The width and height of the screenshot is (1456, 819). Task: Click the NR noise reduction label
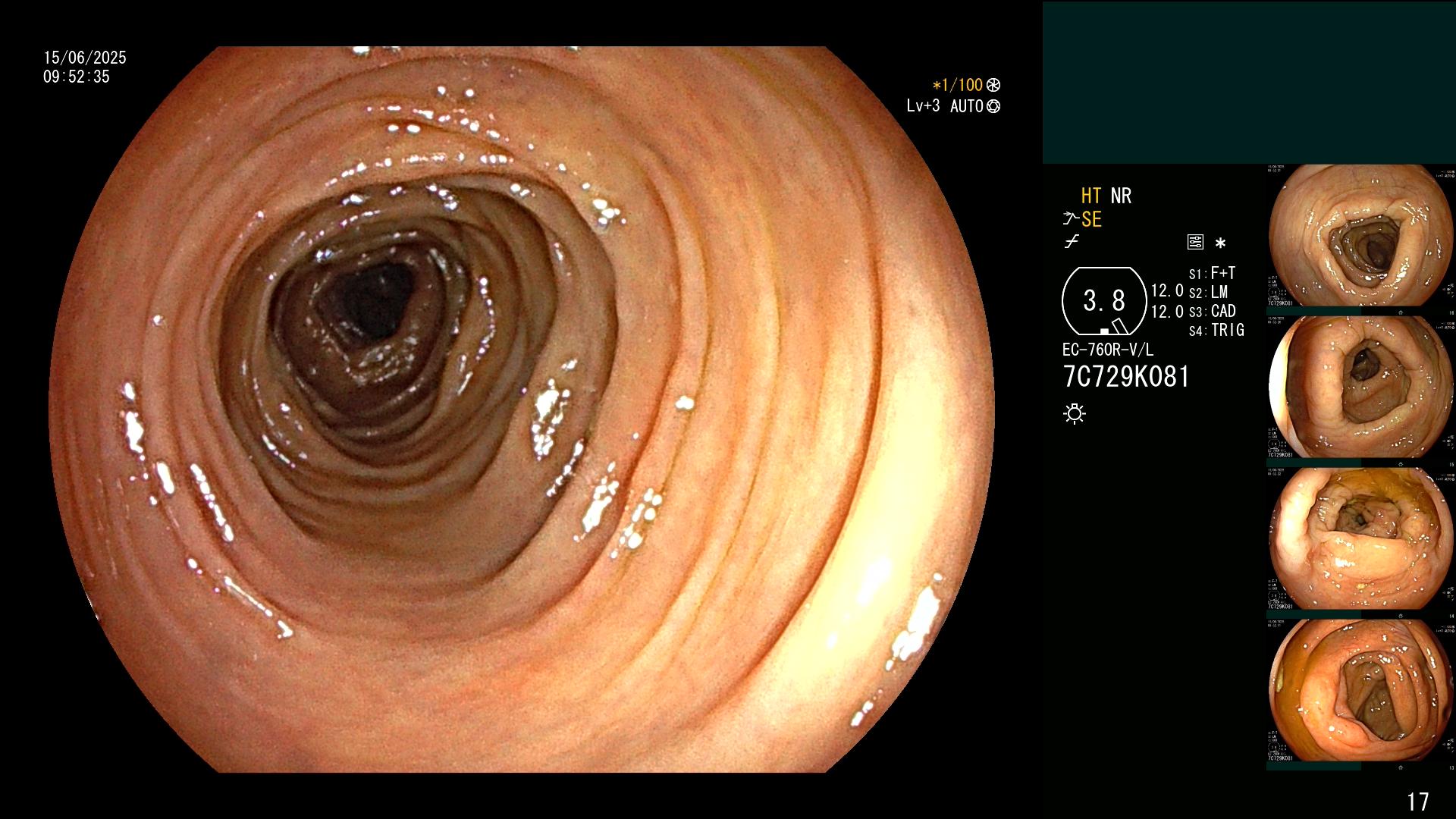click(1121, 196)
